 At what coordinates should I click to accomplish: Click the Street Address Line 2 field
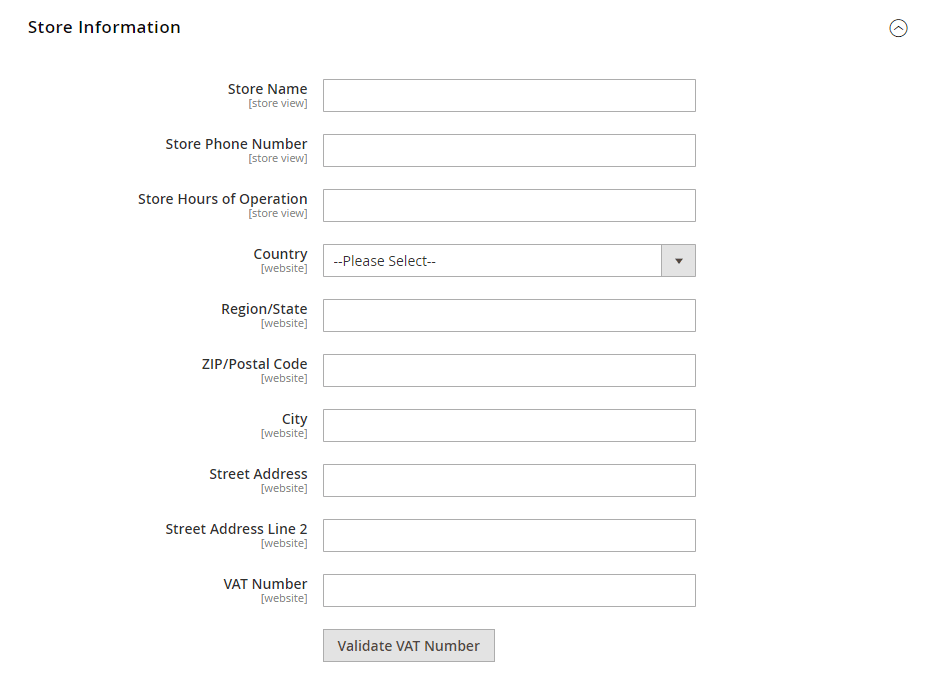pos(509,536)
